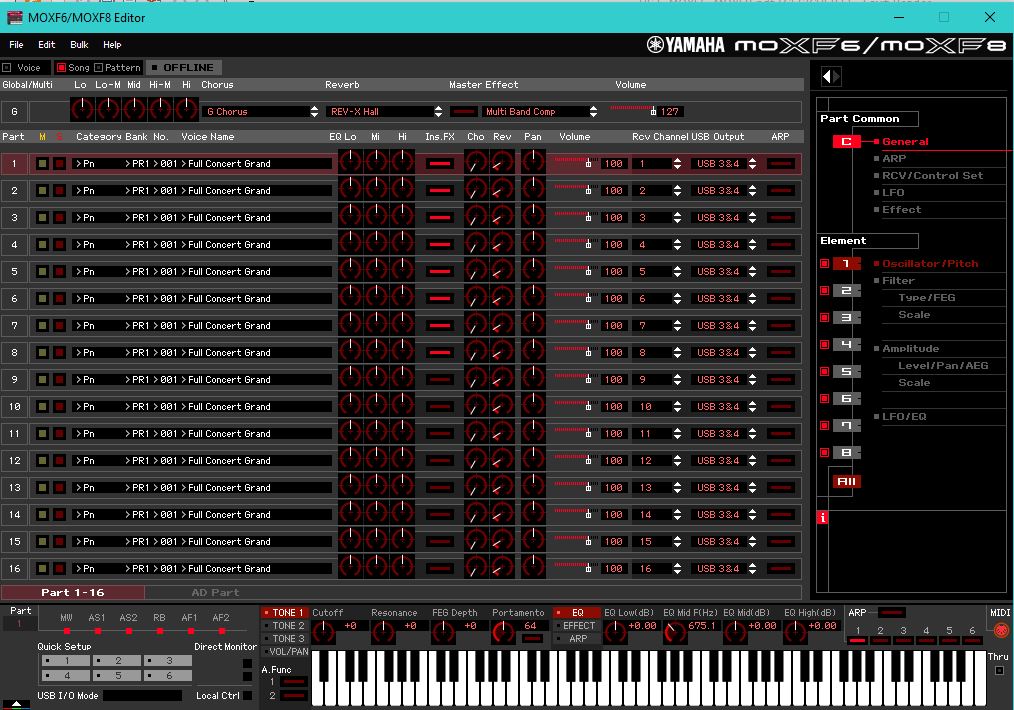Viewport: 1014px width, 710px height.
Task: Toggle the Local Ctrl checkbox
Action: (x=247, y=696)
